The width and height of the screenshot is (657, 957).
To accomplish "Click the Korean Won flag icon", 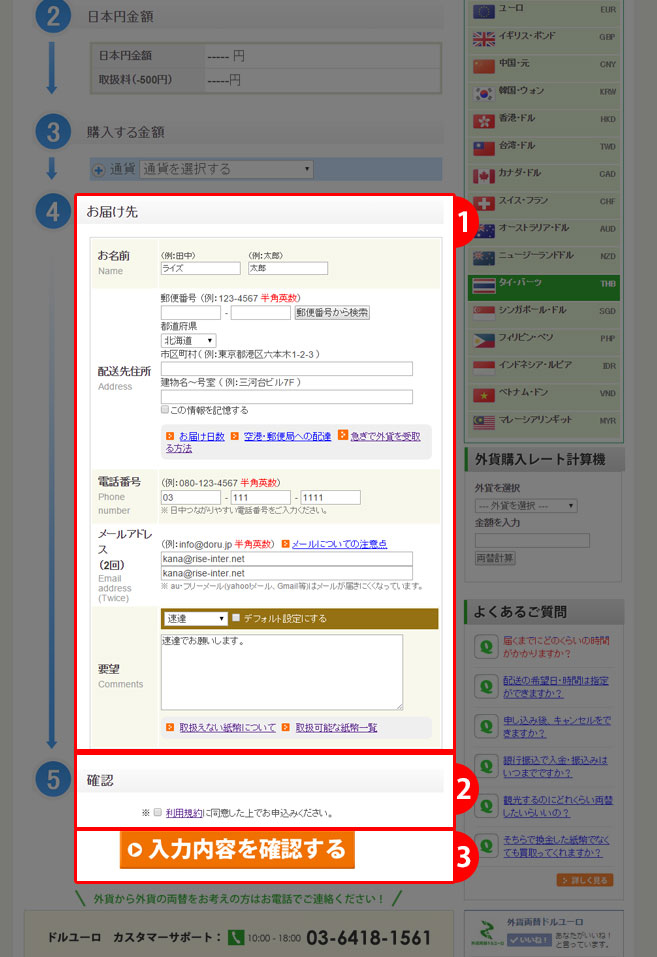I will tap(484, 92).
